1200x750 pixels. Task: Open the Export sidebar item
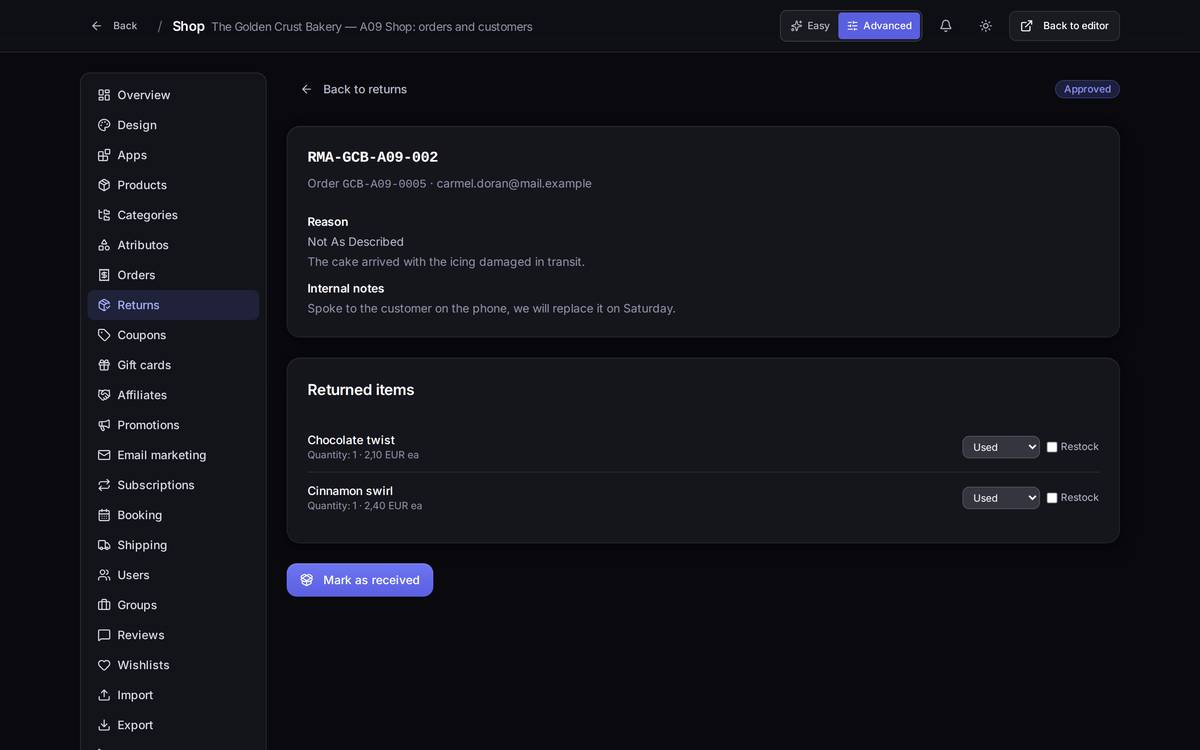[173, 725]
